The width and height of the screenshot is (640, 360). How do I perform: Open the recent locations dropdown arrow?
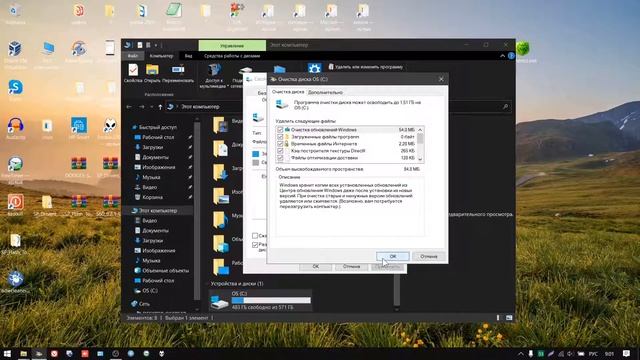click(152, 107)
